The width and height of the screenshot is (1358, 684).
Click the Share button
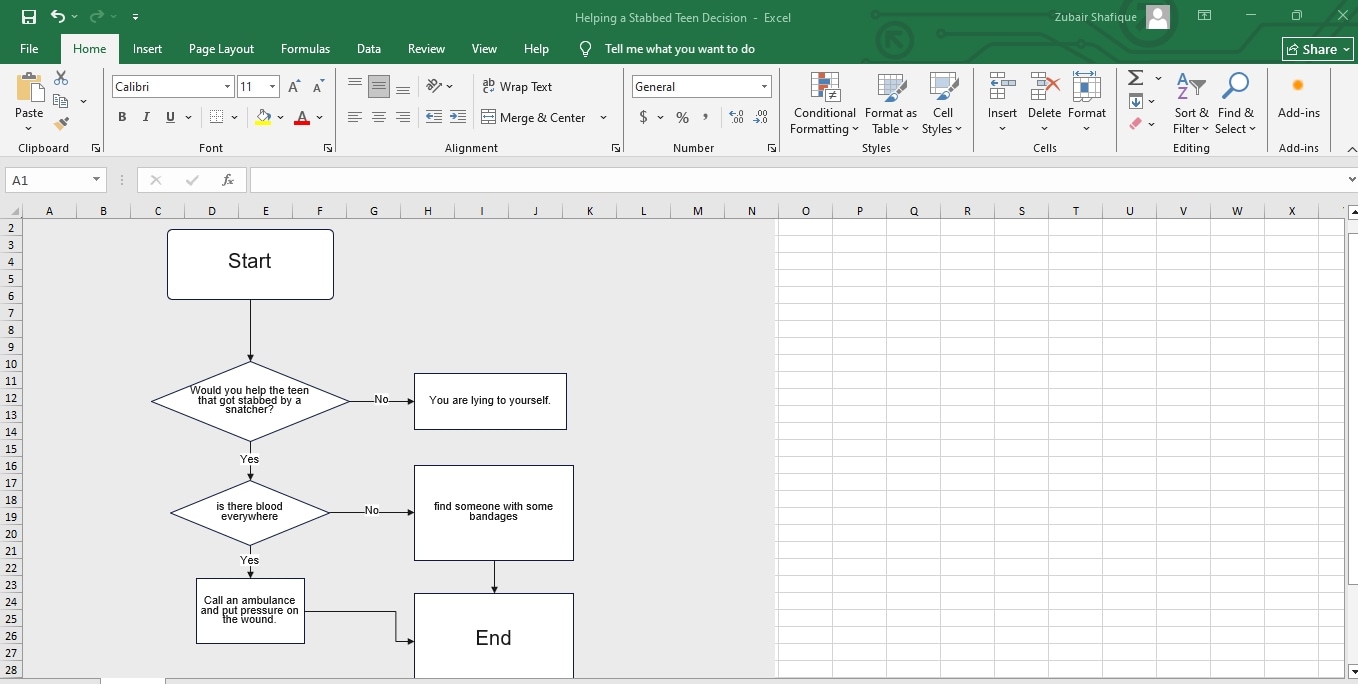1316,48
